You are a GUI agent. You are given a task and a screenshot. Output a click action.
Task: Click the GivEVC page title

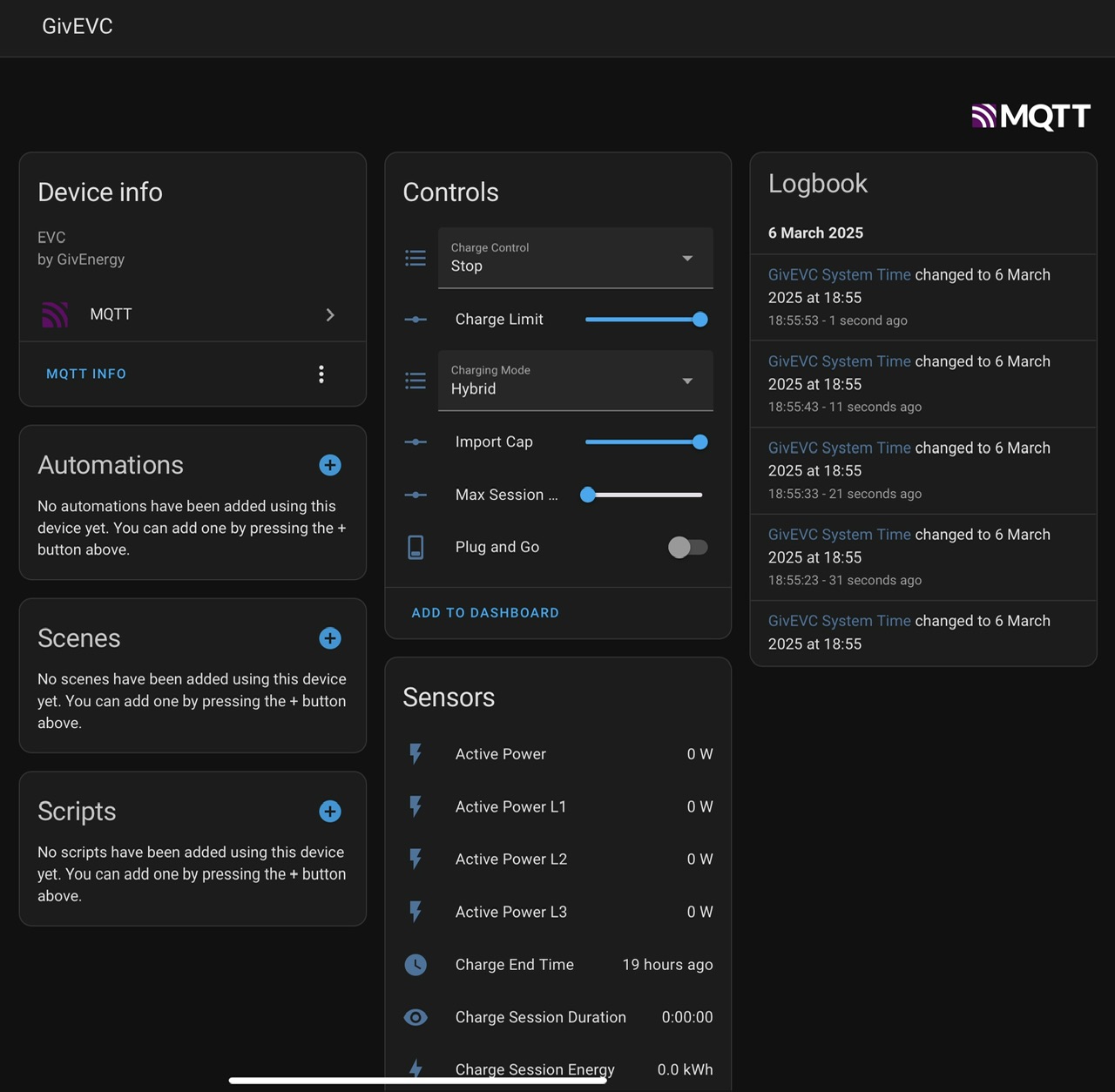point(78,26)
